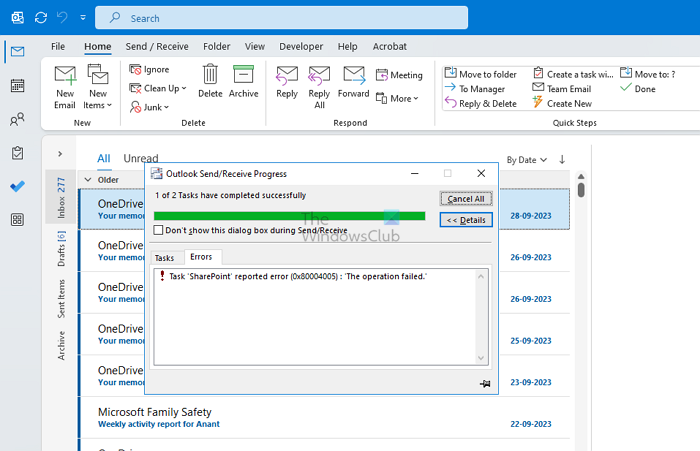Reply with a Meeting
This screenshot has height=451, width=700.
(x=399, y=75)
